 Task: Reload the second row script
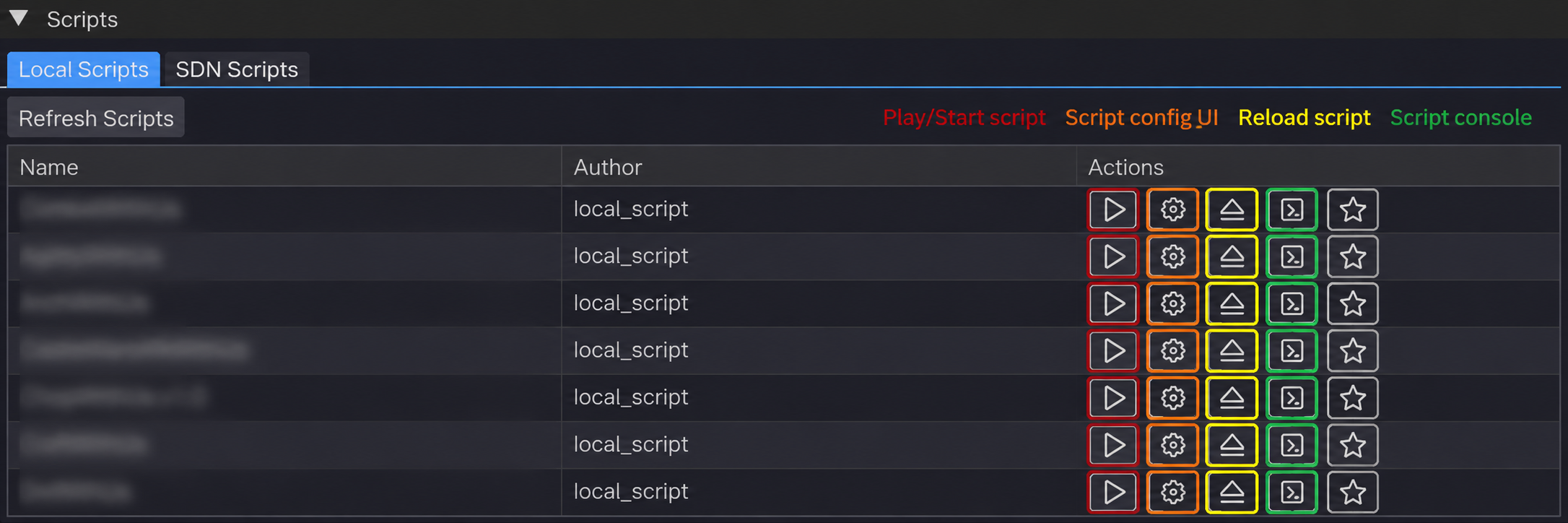pyautogui.click(x=1232, y=256)
